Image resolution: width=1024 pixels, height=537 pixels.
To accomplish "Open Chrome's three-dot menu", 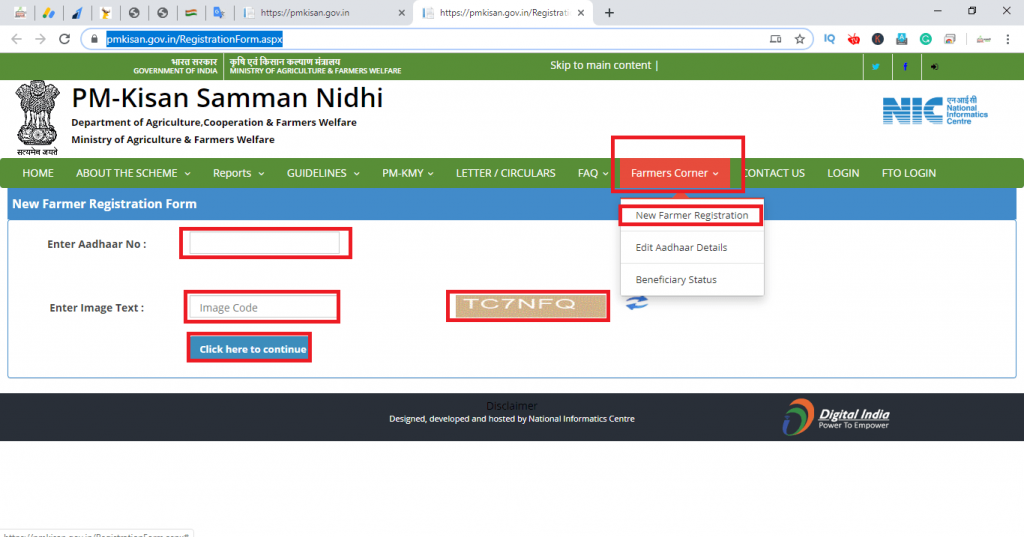I will click(x=1008, y=39).
